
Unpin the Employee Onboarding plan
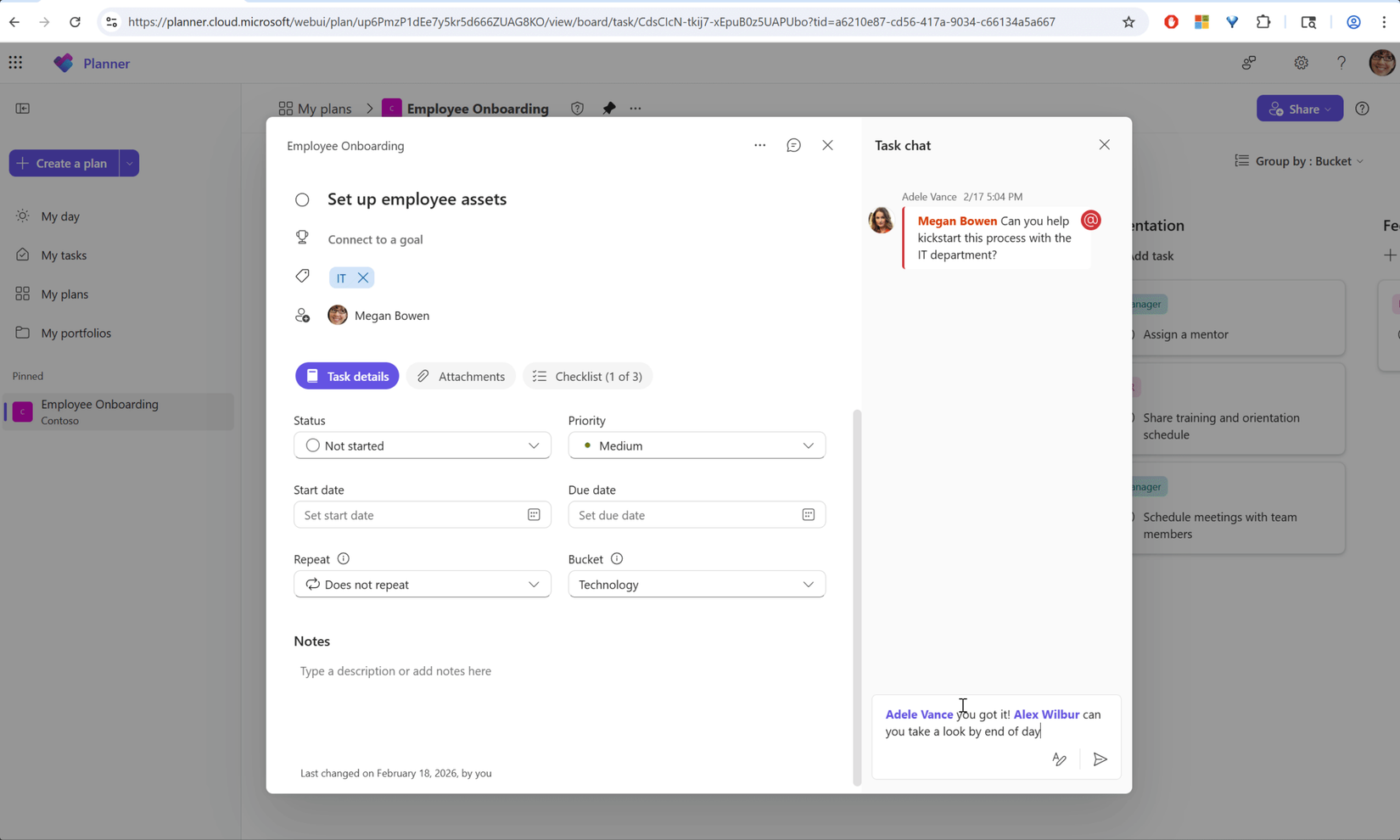pyautogui.click(x=609, y=108)
